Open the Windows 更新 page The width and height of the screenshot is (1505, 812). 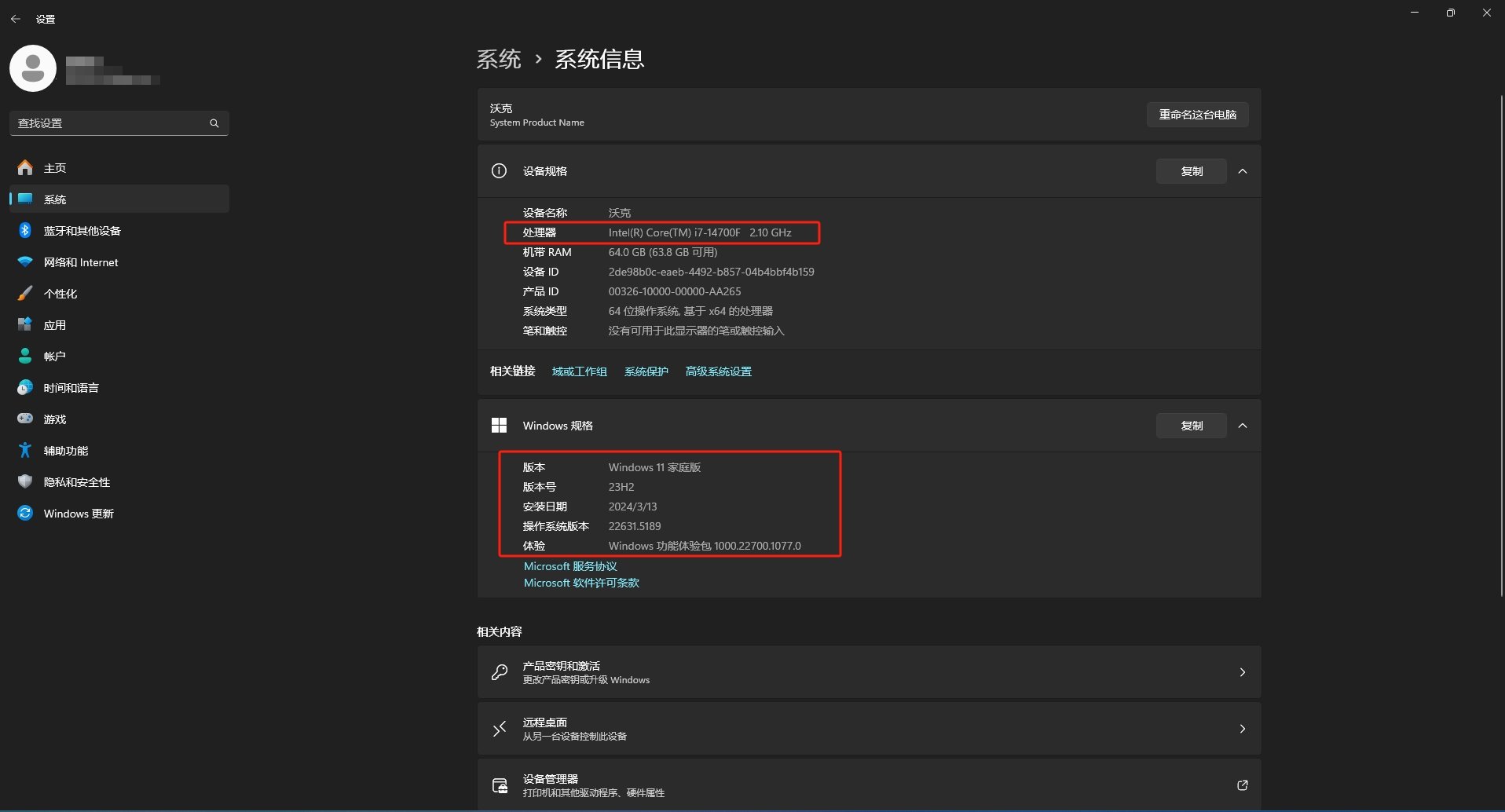[78, 513]
